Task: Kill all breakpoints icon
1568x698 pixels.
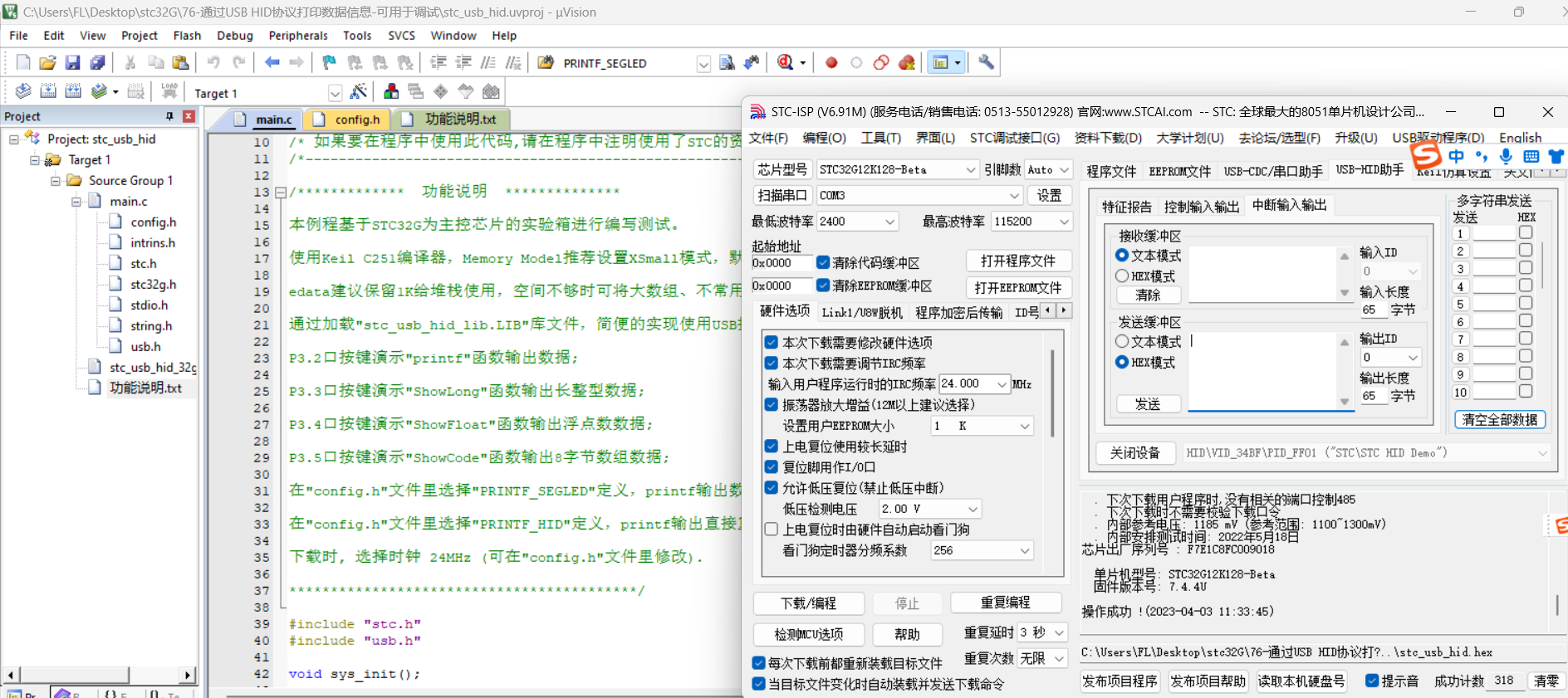Action: point(907,62)
